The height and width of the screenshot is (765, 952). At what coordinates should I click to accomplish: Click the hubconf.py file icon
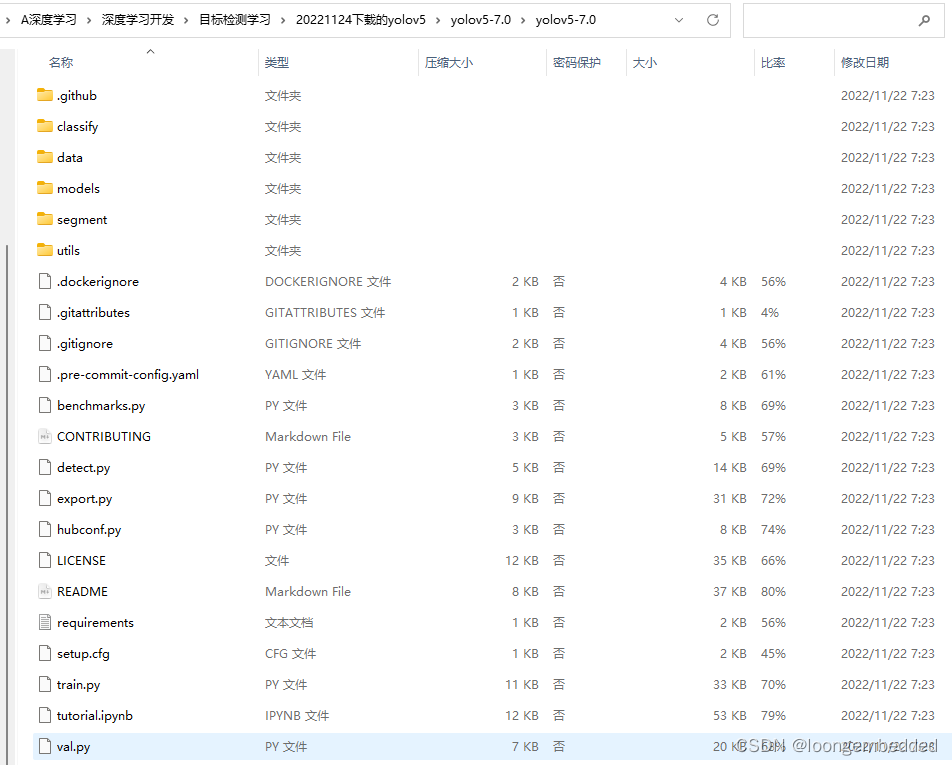click(44, 529)
